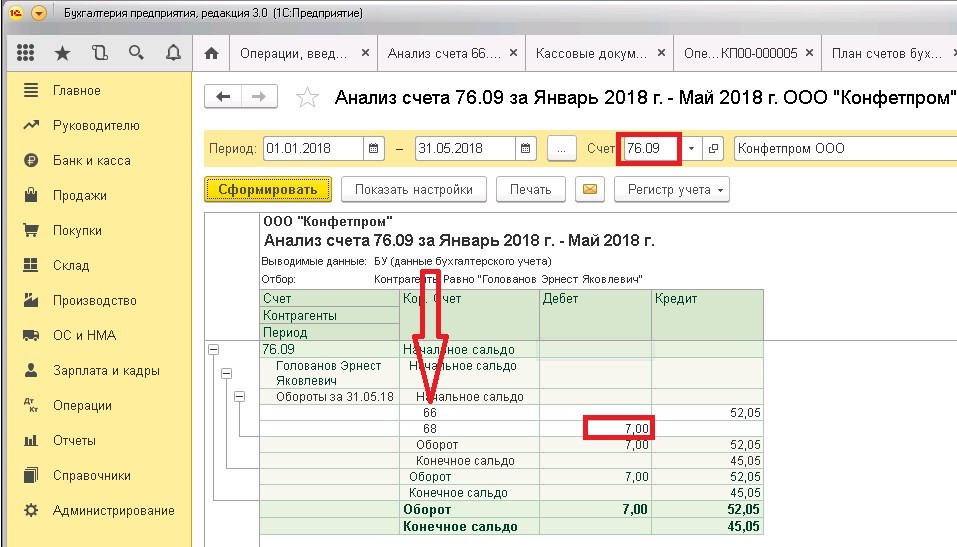This screenshot has height=547, width=957.
Task: Collapse the Обороты за 31.05.18 group
Action: (240, 397)
